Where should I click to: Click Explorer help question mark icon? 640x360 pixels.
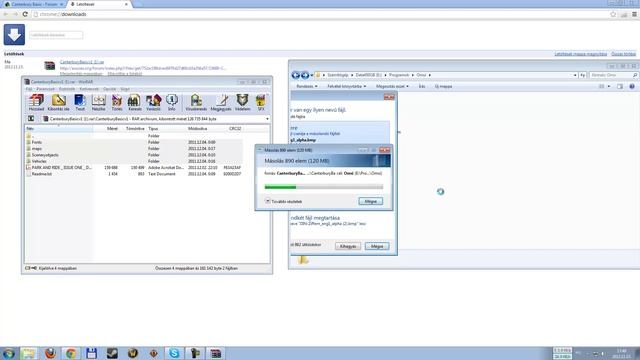pos(632,87)
